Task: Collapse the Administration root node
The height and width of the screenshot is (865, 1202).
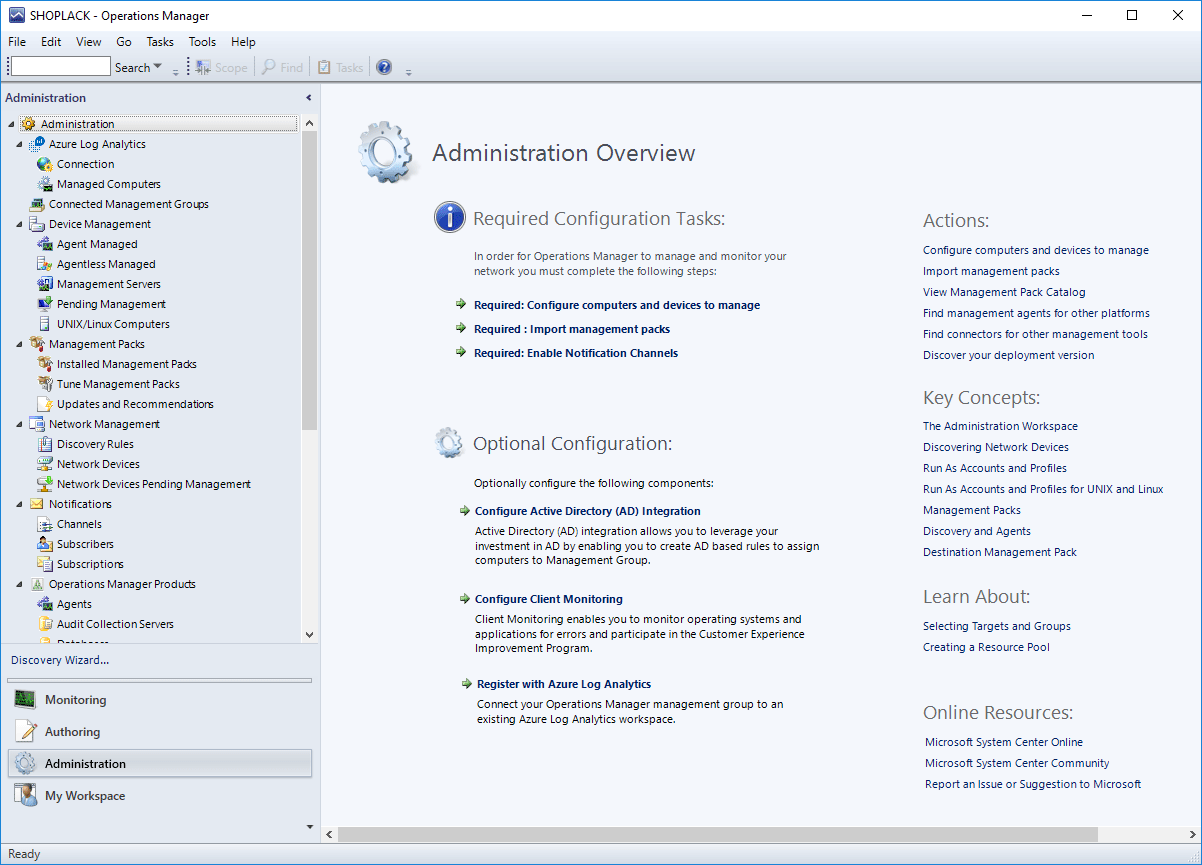Action: 11,124
